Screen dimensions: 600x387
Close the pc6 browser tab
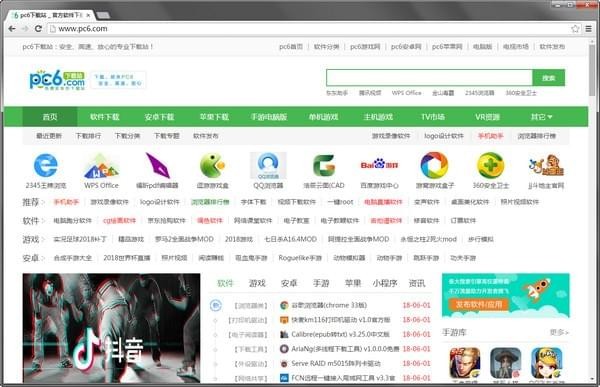(88, 15)
